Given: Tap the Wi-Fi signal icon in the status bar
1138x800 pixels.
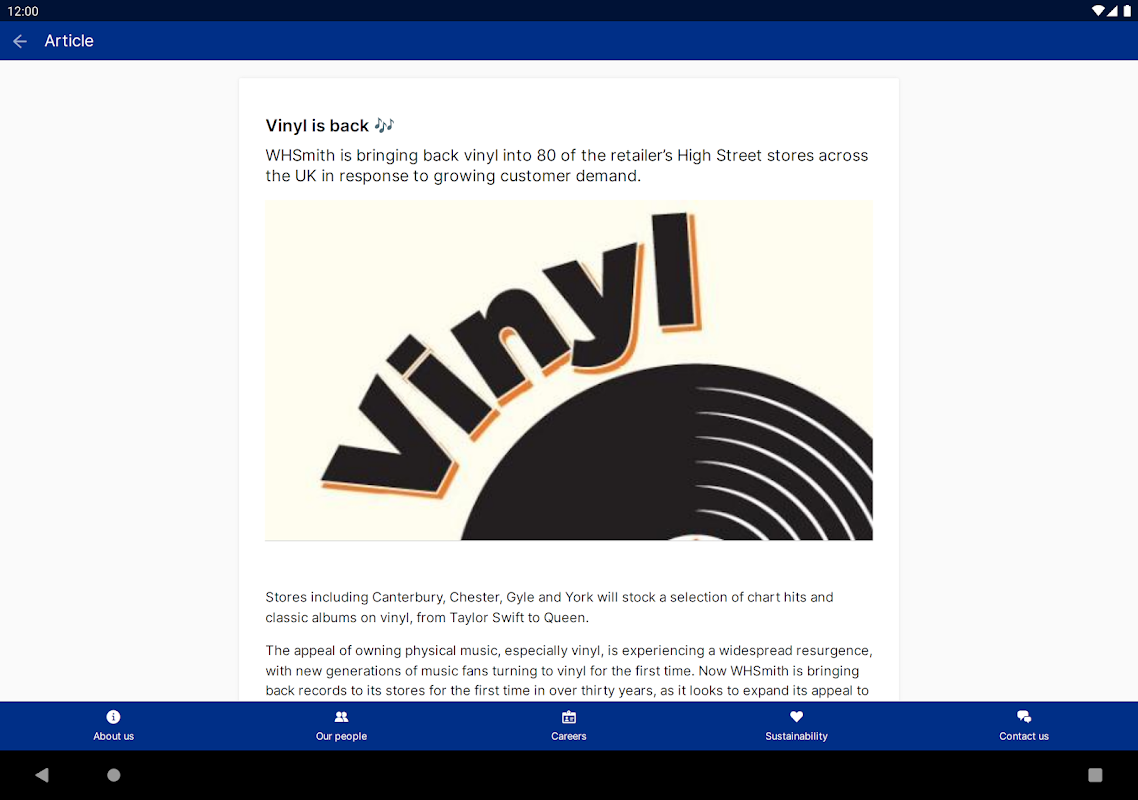Looking at the screenshot, I should [x=1097, y=11].
